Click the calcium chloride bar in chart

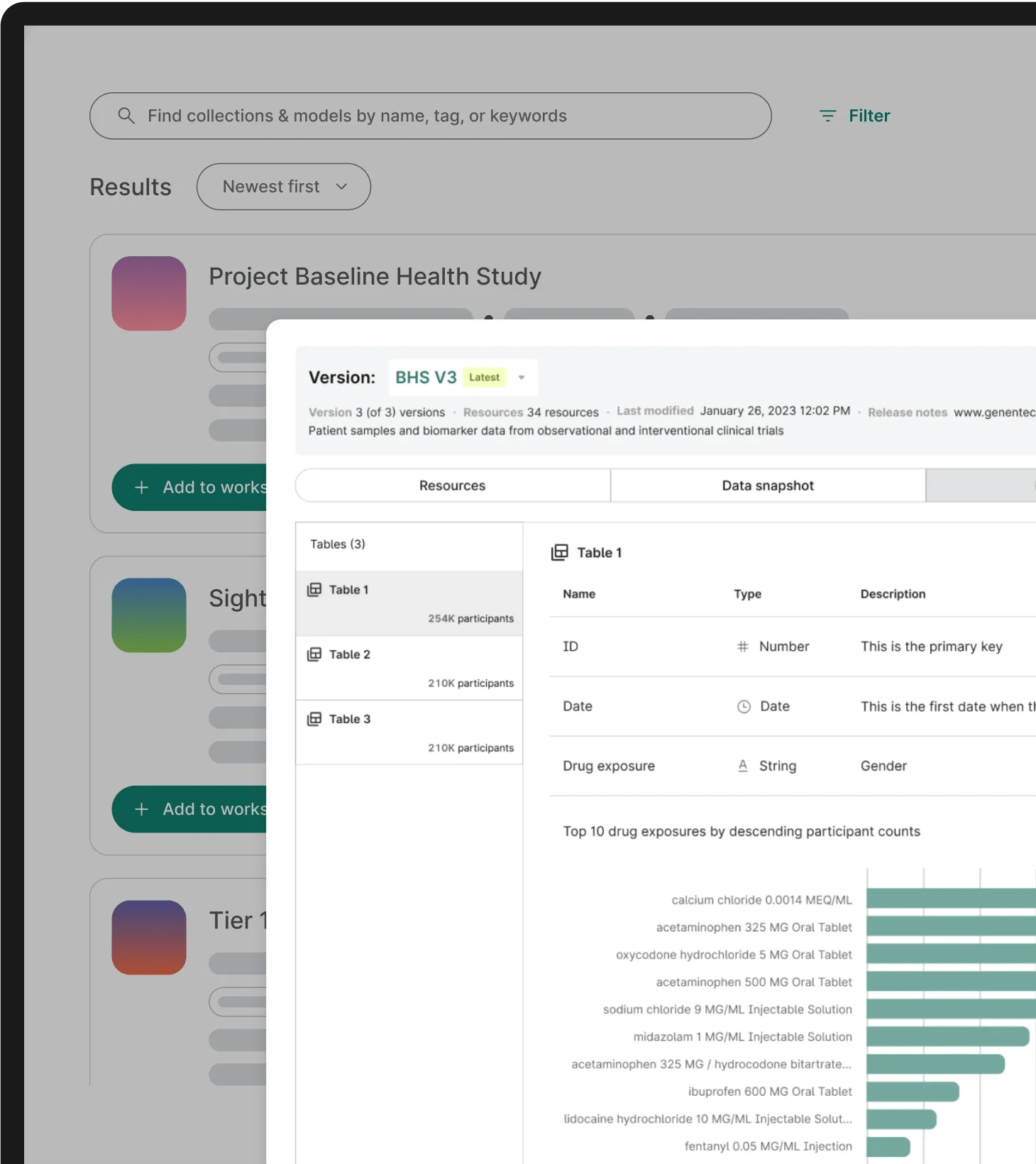pos(949,899)
